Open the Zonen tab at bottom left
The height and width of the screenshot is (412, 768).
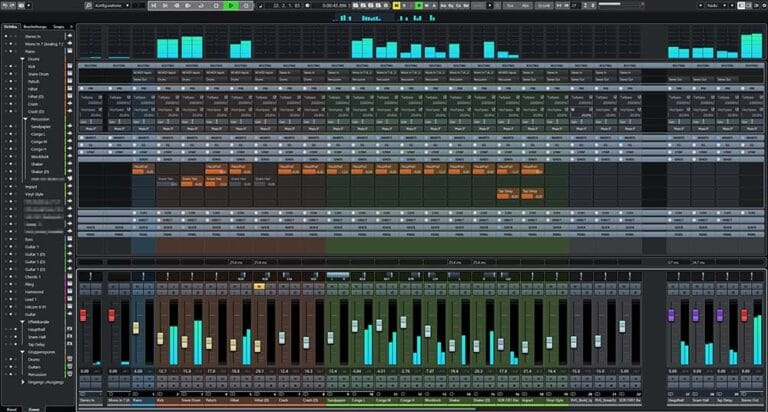[33, 408]
